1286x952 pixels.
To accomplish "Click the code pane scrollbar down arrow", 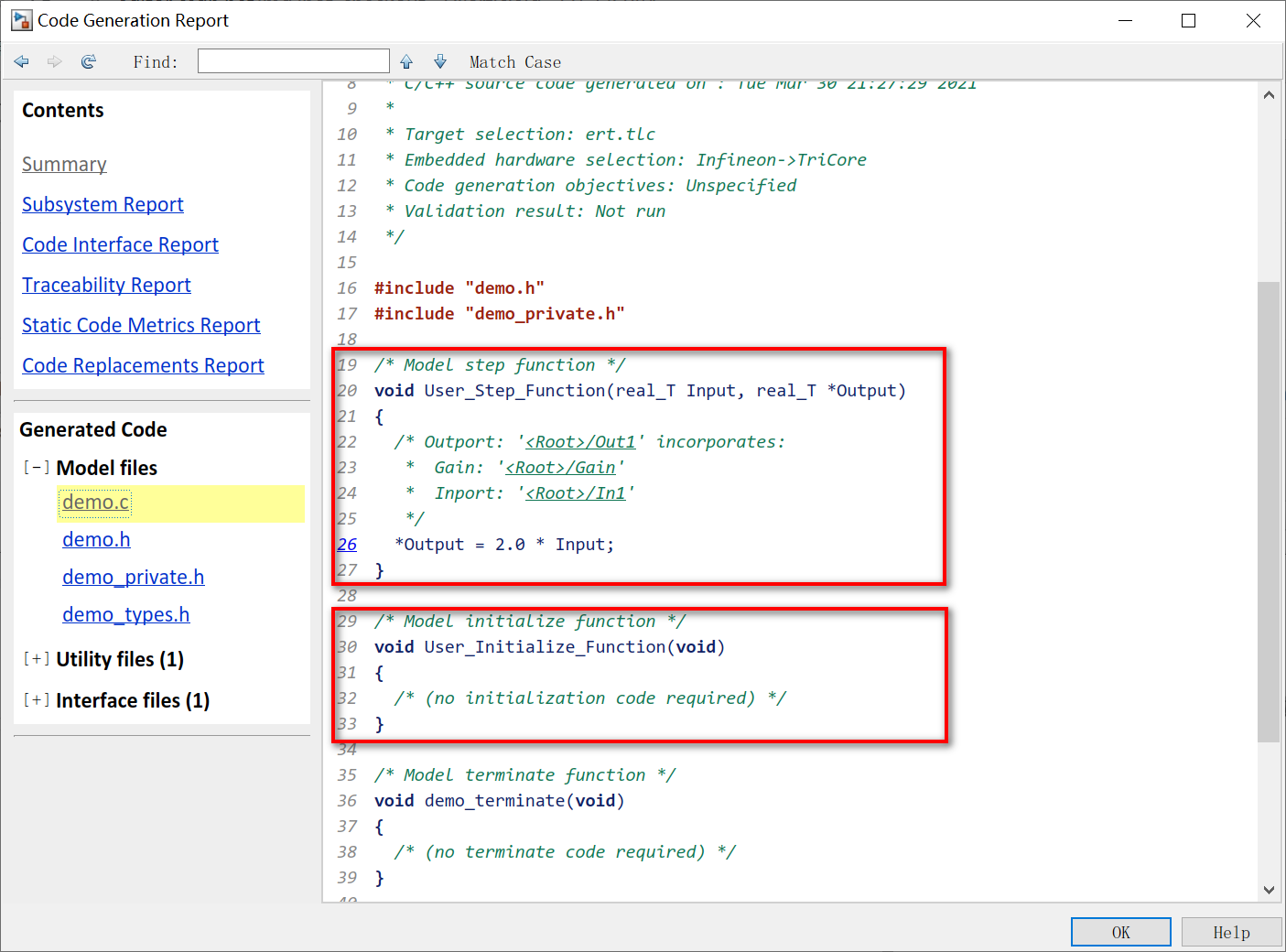I will 1269,890.
